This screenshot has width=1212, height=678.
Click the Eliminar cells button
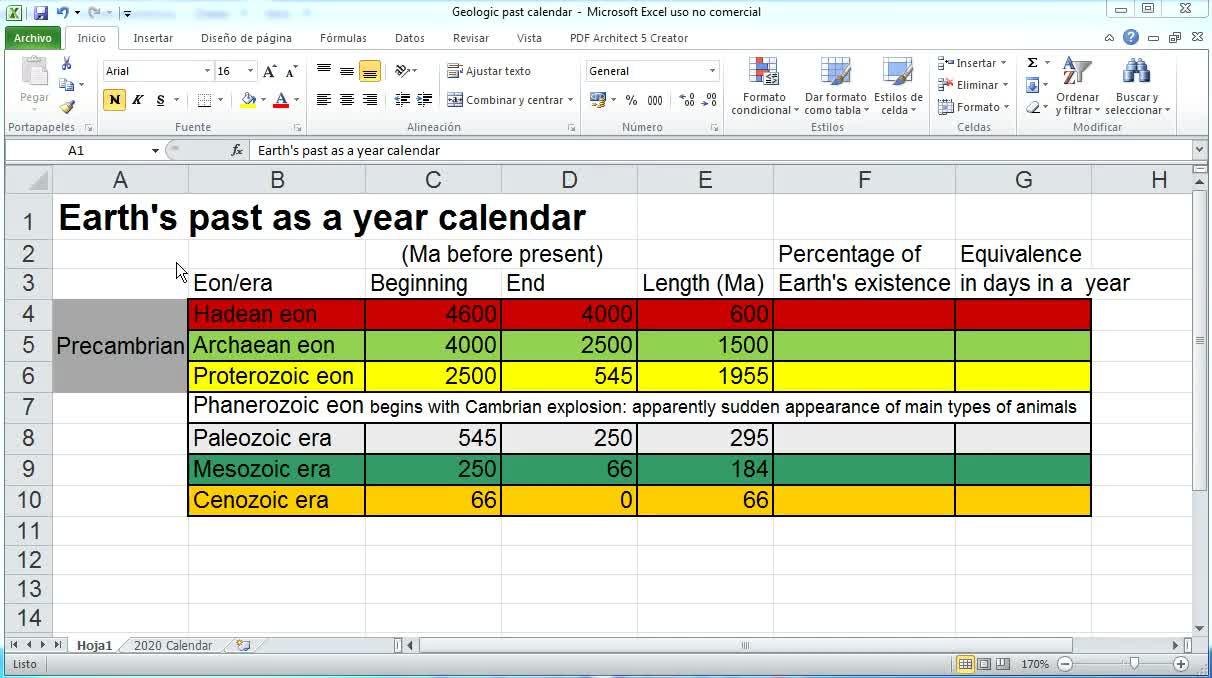(973, 85)
